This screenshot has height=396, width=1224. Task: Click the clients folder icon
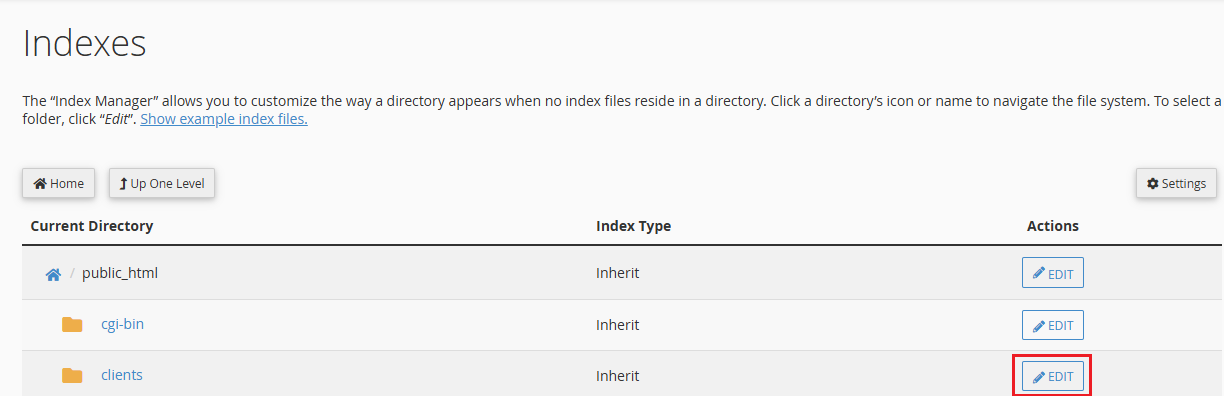72,375
